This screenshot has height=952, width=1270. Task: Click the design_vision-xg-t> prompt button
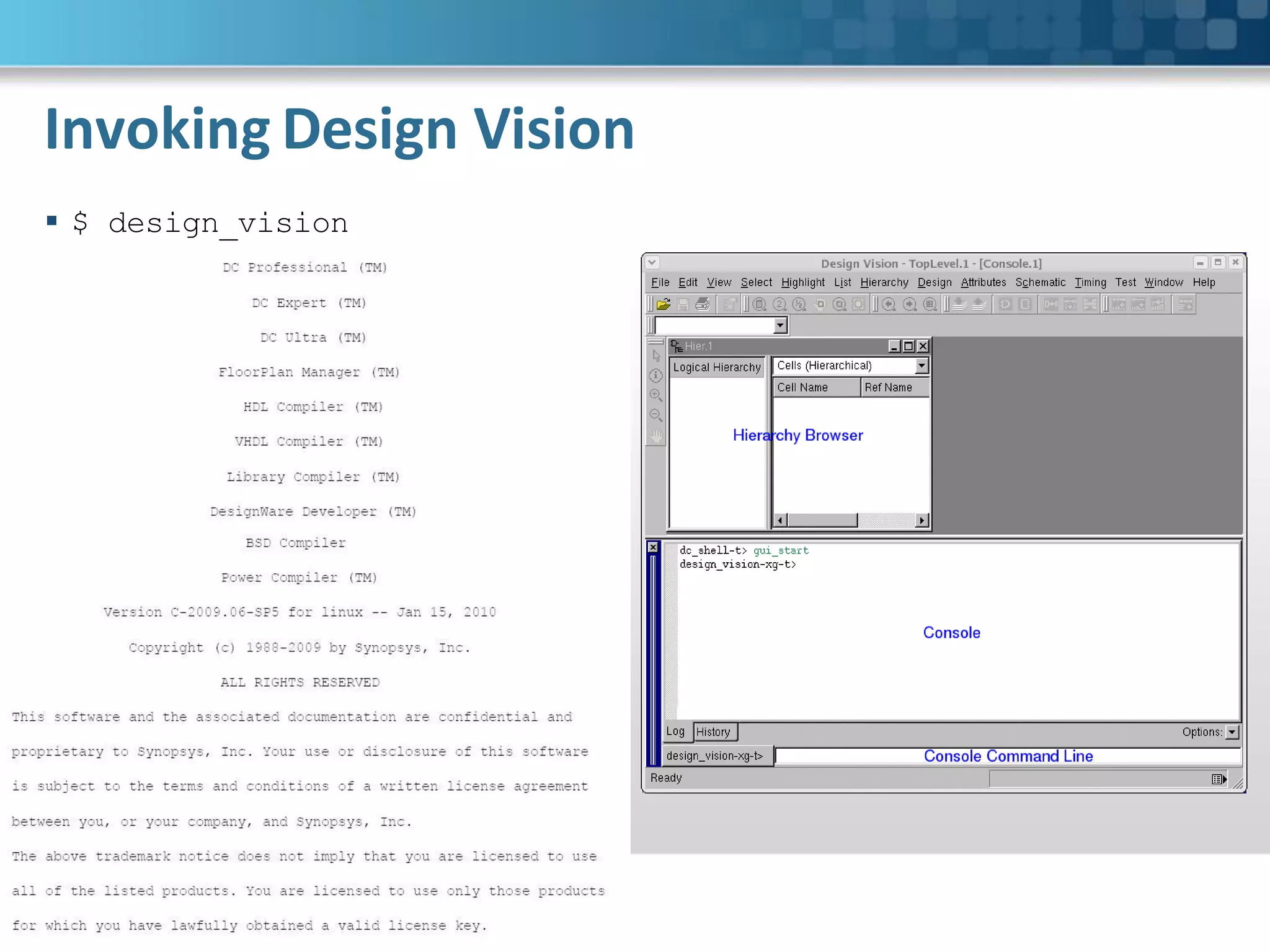point(718,756)
